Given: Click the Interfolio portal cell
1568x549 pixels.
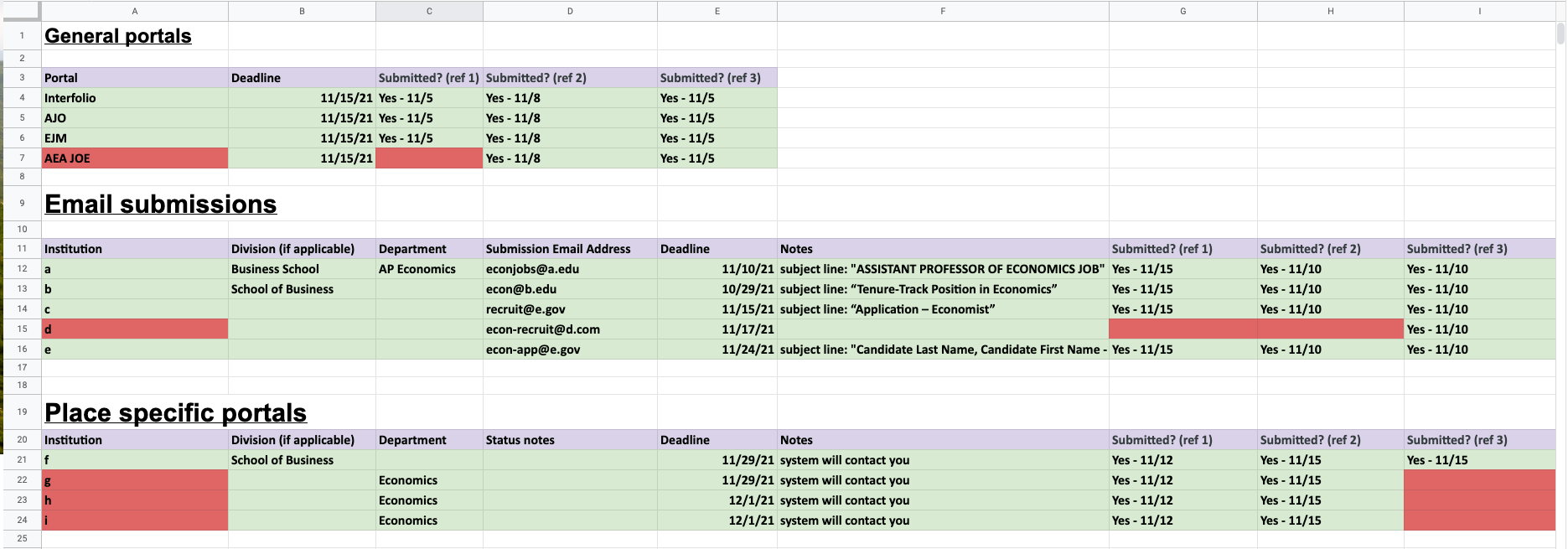Looking at the screenshot, I should click(134, 98).
